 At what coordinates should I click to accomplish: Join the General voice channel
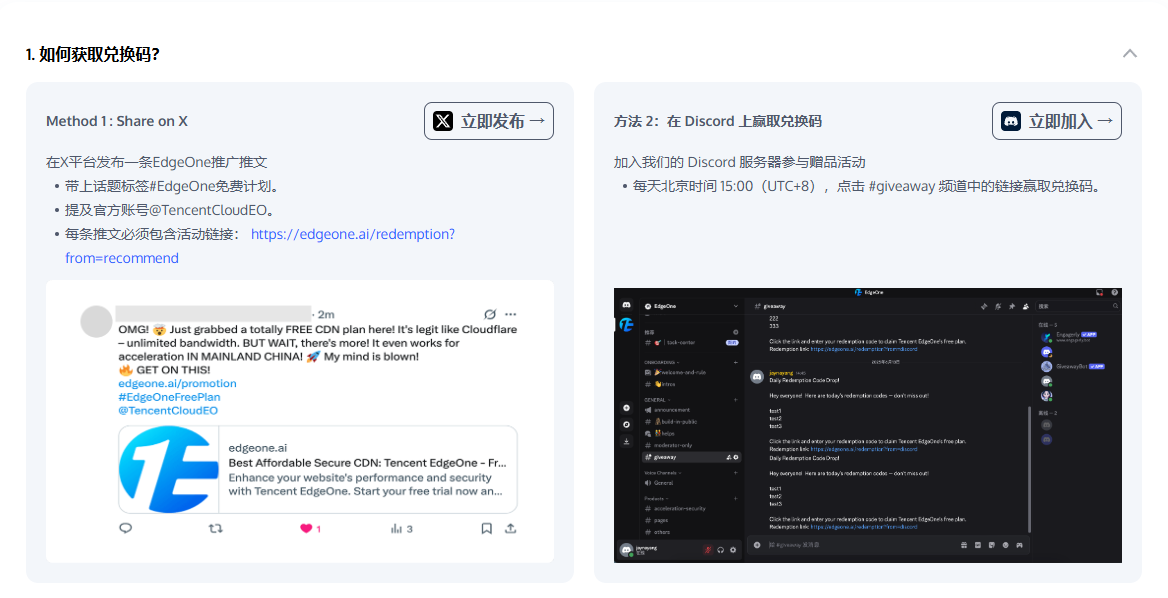(660, 483)
